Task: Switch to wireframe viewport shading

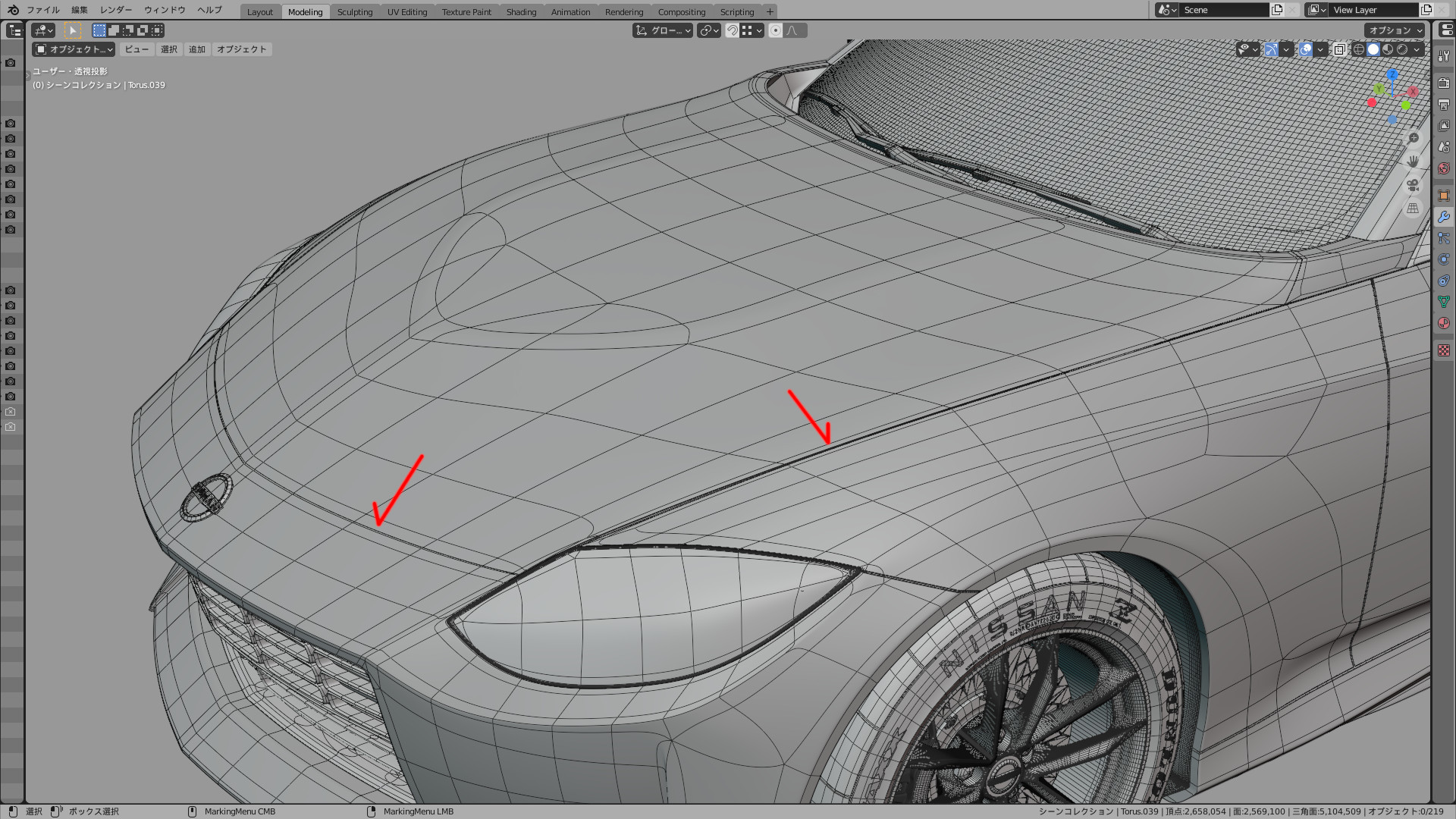Action: click(1359, 49)
